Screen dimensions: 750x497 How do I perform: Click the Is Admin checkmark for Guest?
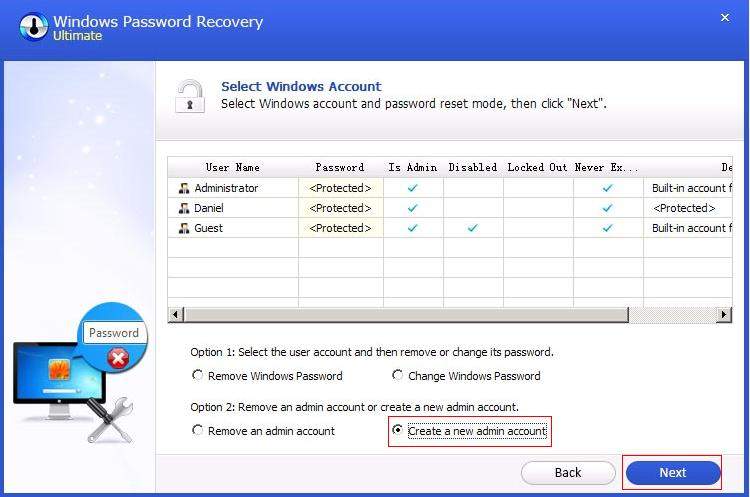coord(412,228)
